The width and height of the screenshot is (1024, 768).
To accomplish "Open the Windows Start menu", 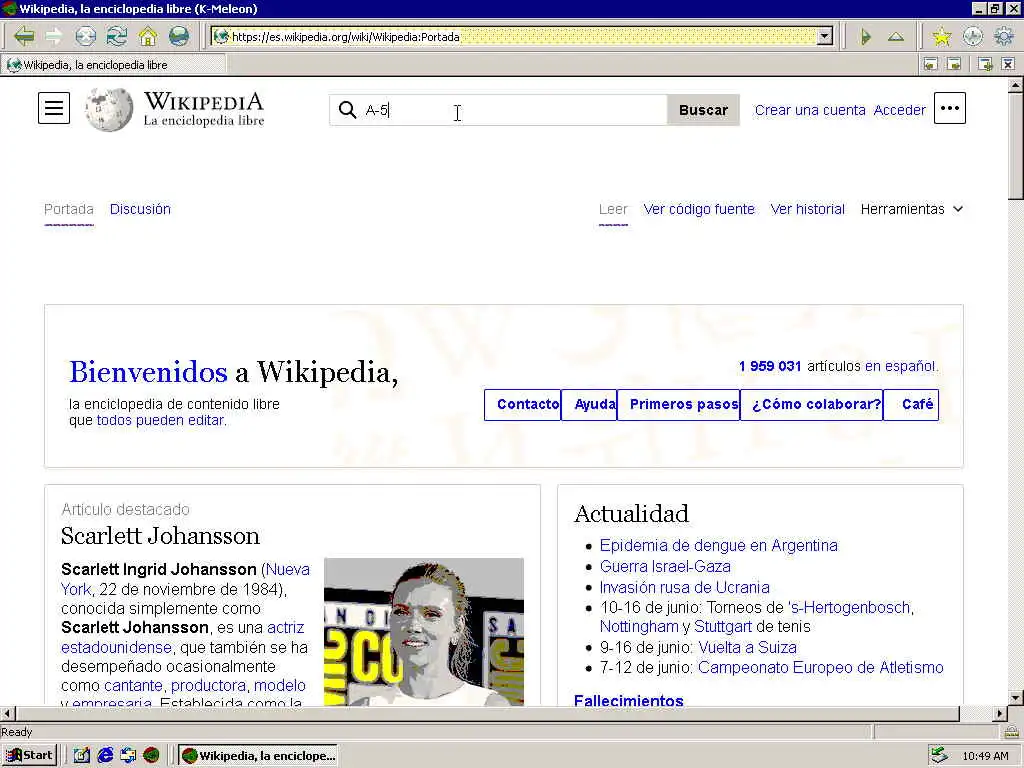I will pos(29,756).
